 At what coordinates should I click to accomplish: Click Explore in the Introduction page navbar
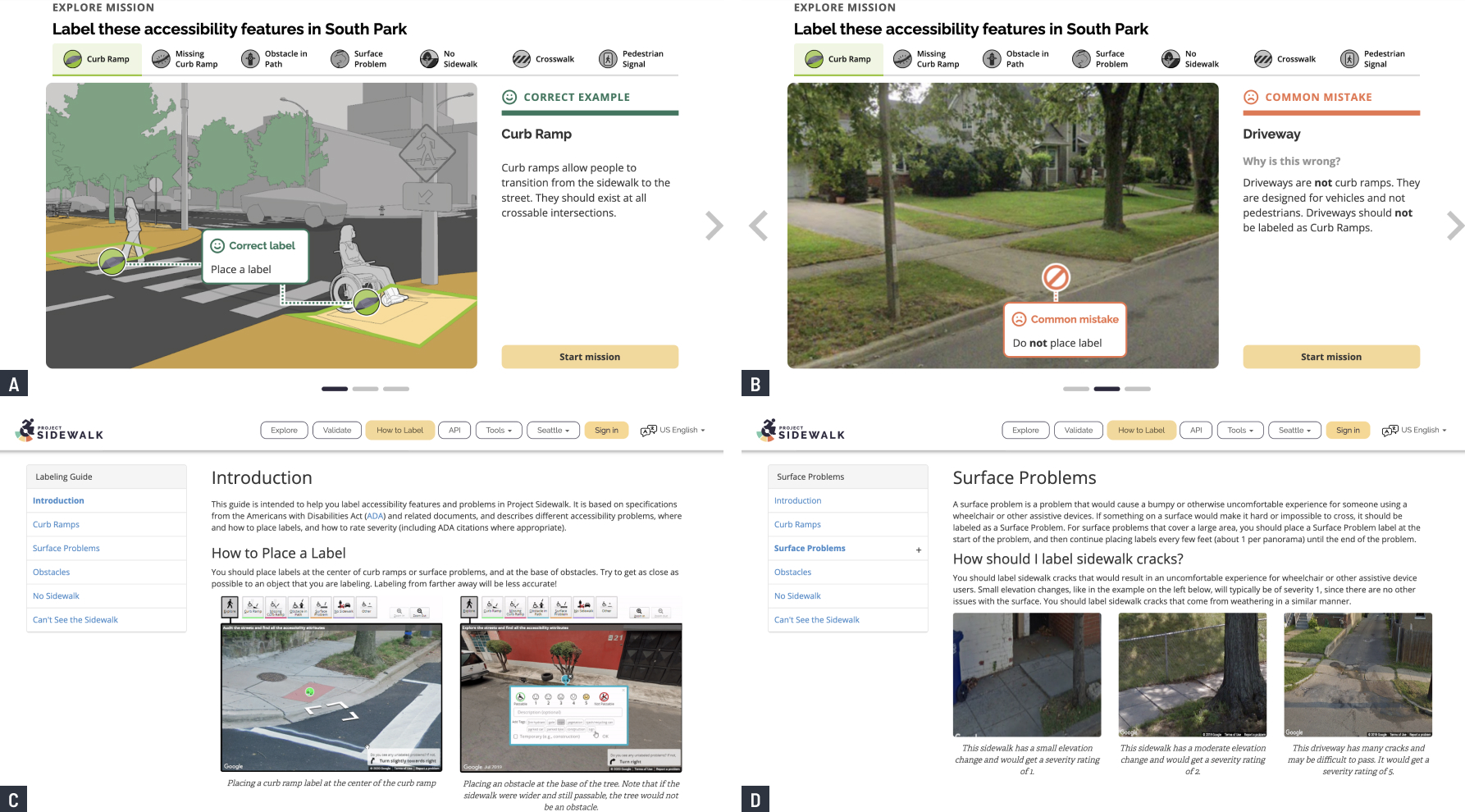pyautogui.click(x=285, y=431)
